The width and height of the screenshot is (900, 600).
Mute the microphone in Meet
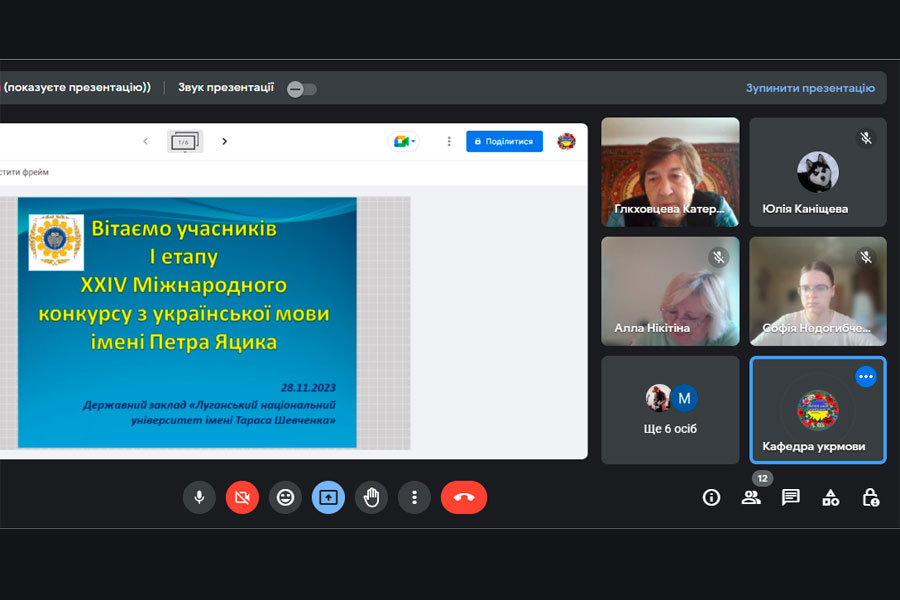point(199,497)
